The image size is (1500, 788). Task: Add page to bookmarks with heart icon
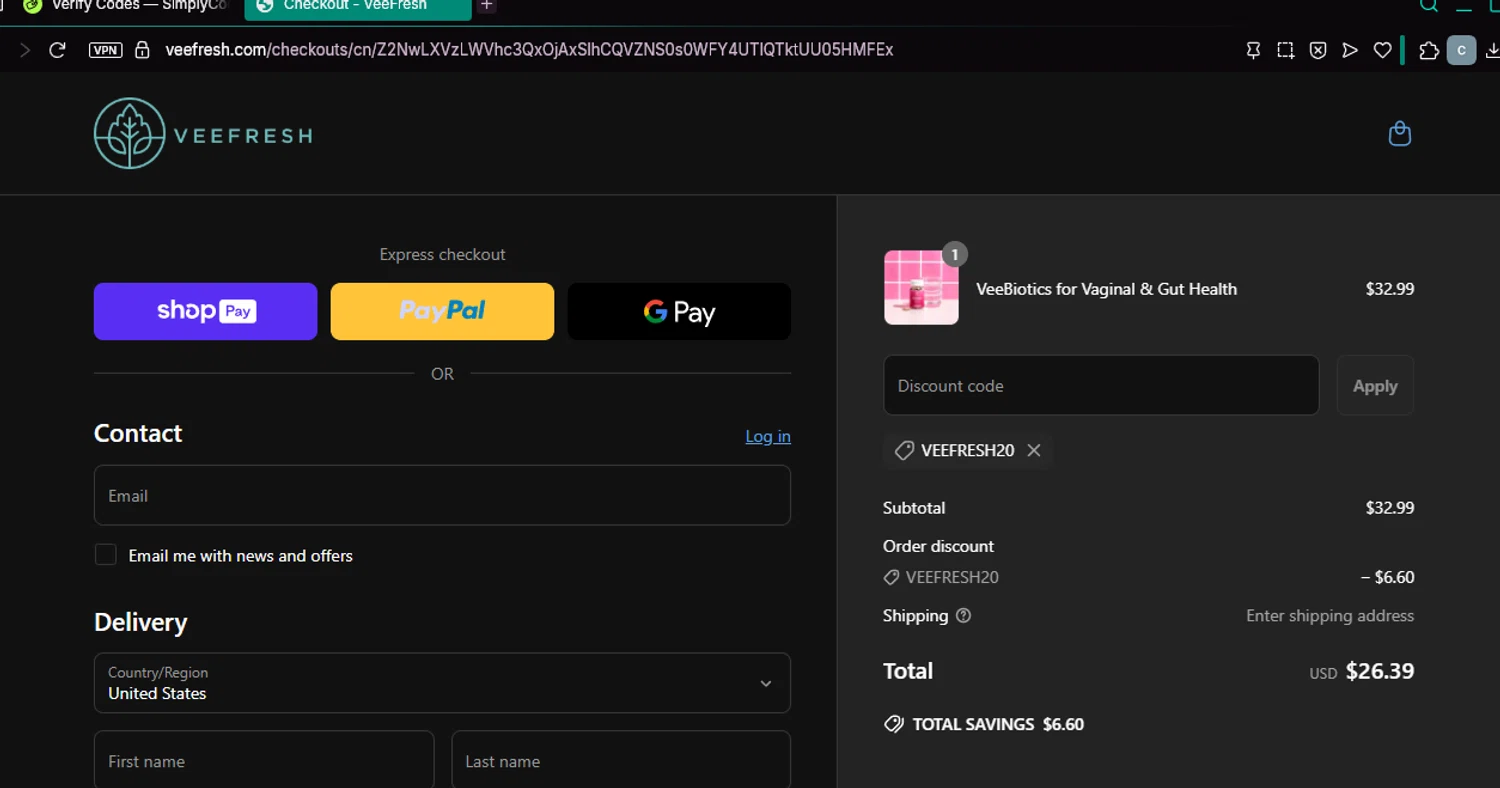click(1382, 50)
